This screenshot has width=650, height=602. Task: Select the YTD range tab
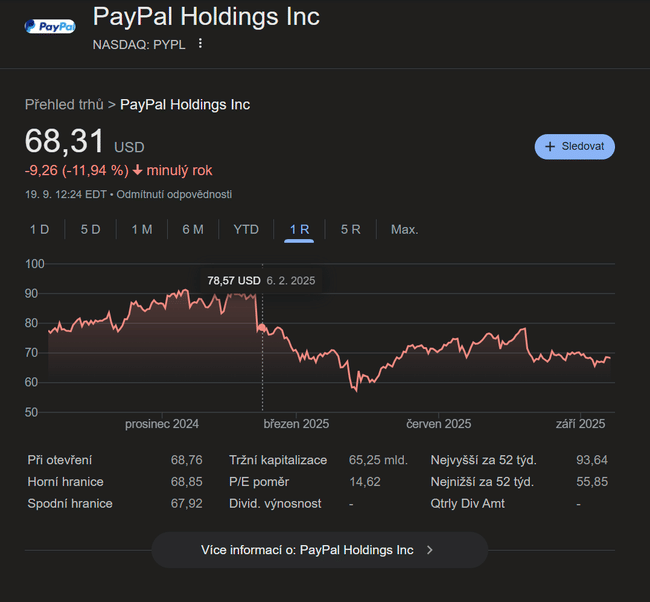(x=246, y=229)
